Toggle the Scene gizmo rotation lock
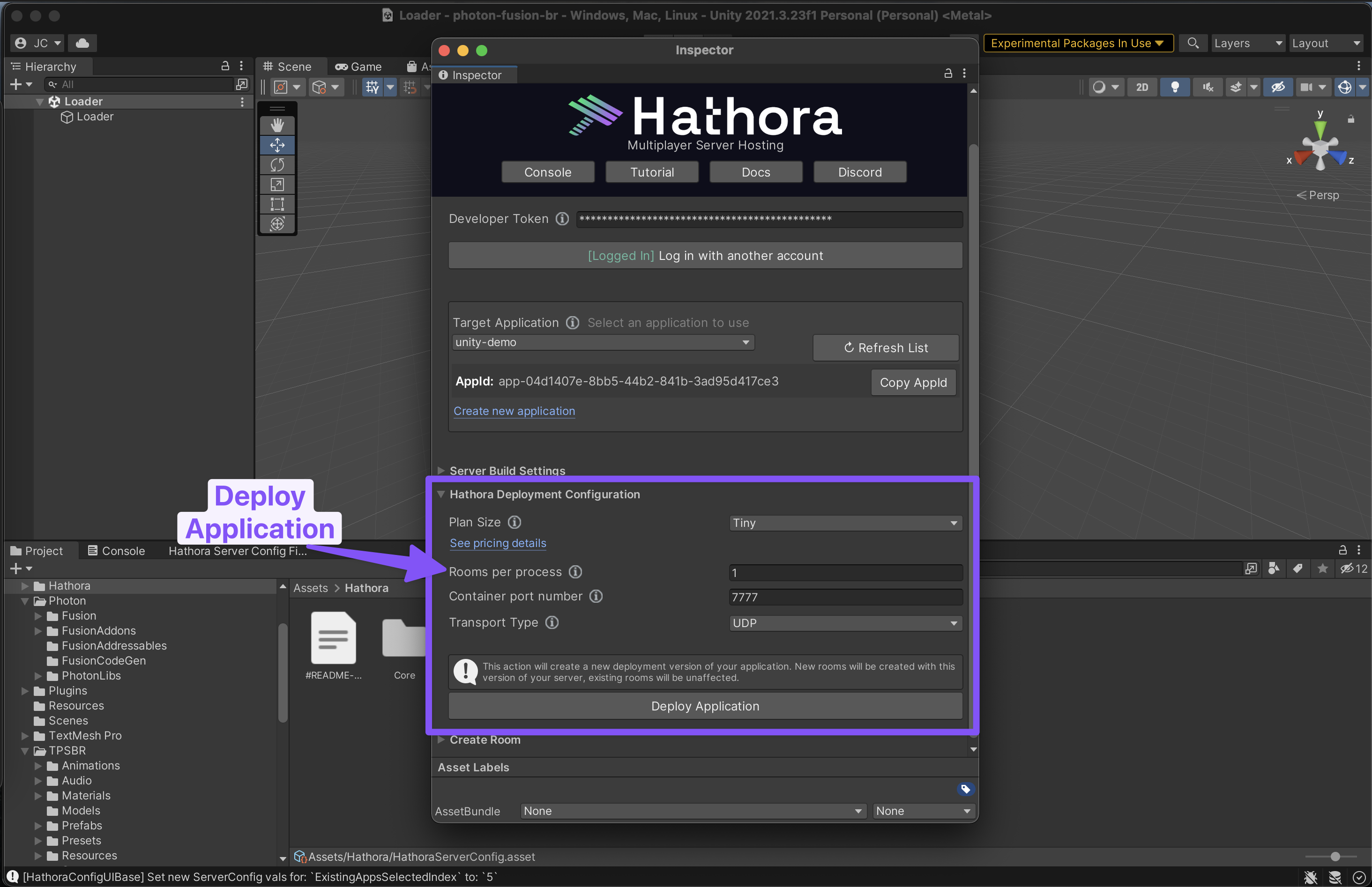This screenshot has width=1372, height=887. [x=1350, y=119]
